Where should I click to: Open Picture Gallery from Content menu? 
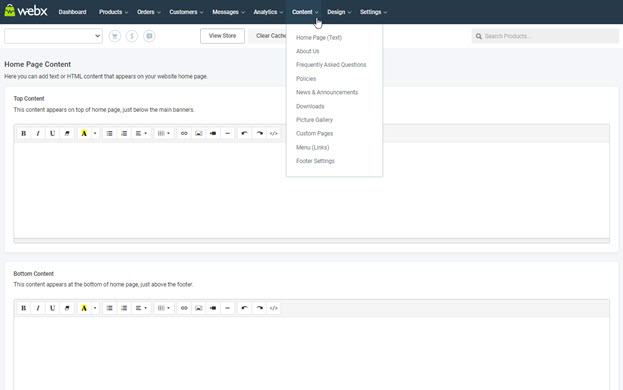click(x=314, y=120)
